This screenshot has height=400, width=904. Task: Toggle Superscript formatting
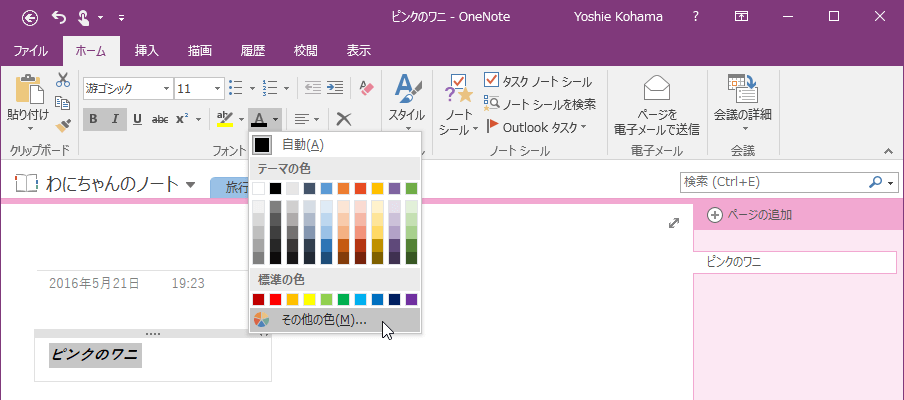[182, 119]
